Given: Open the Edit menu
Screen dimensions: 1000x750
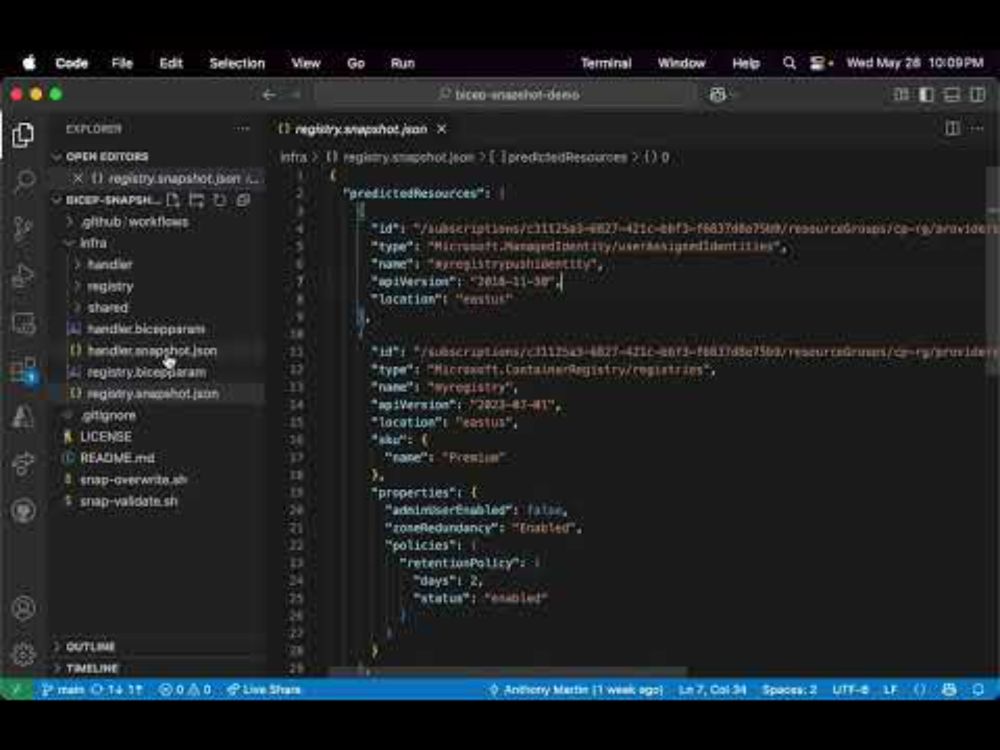Looking at the screenshot, I should pyautogui.click(x=171, y=63).
